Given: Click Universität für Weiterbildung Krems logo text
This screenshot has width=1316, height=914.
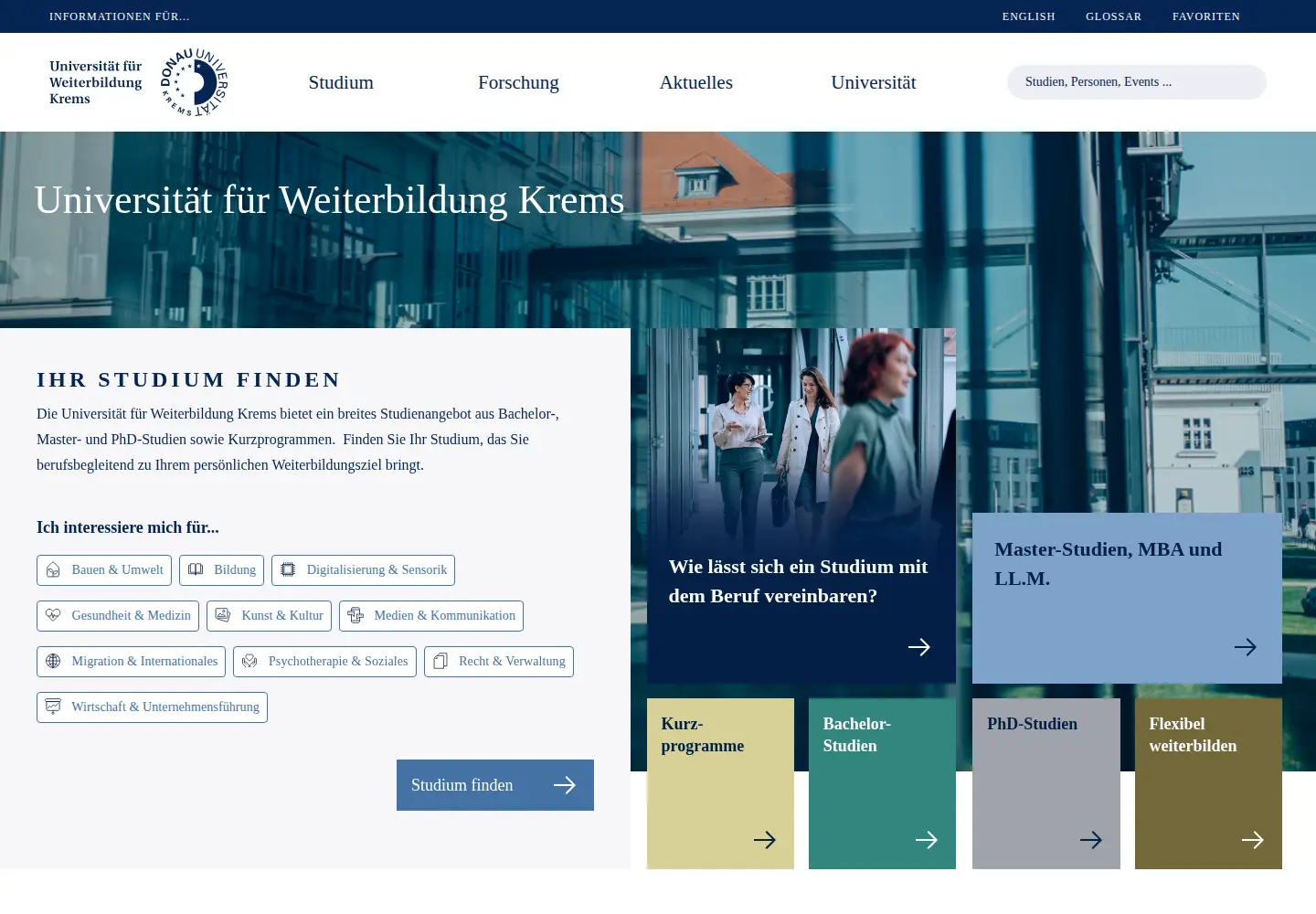Looking at the screenshot, I should [x=96, y=82].
